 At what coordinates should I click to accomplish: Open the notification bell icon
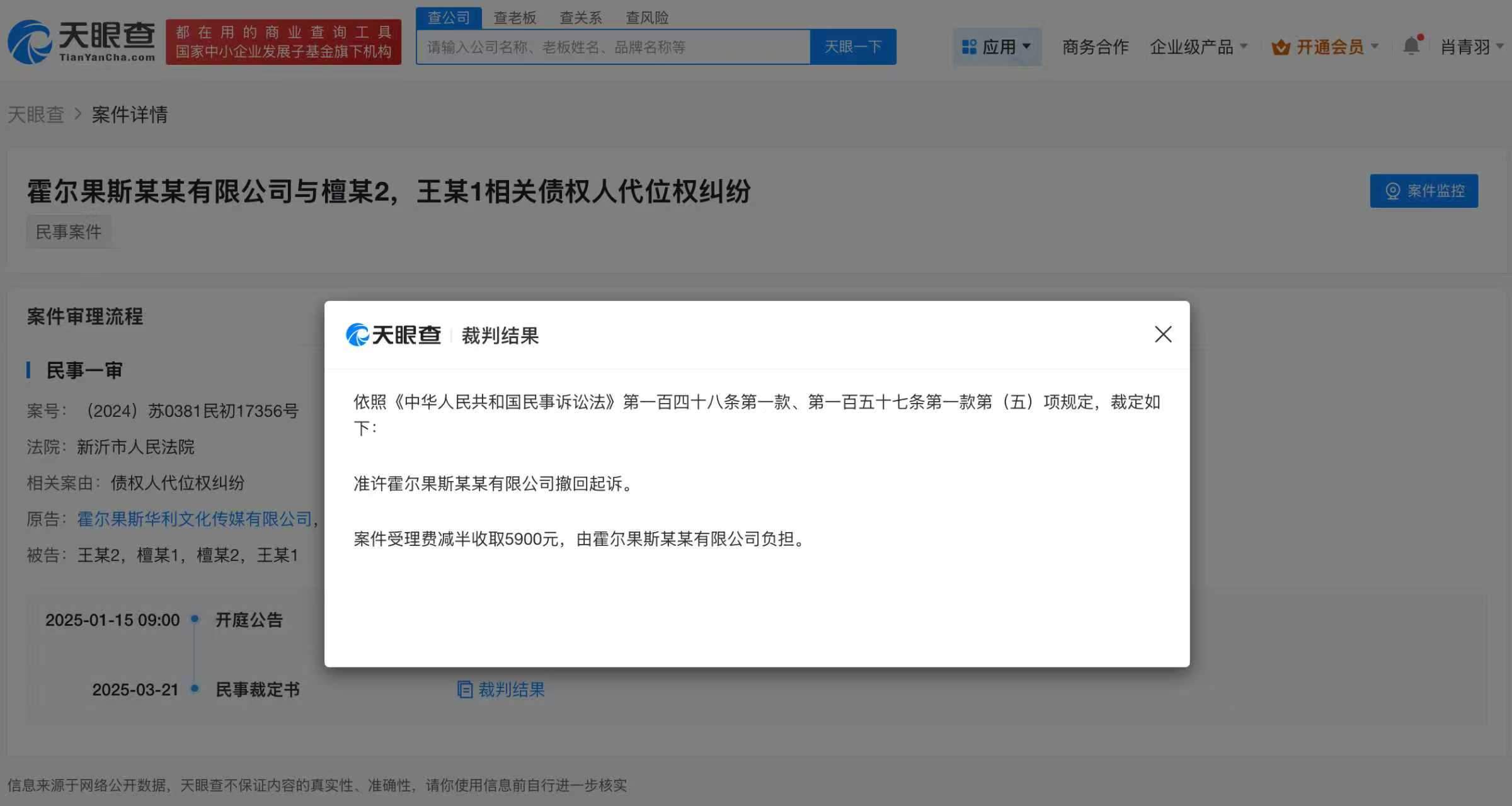tap(1411, 46)
